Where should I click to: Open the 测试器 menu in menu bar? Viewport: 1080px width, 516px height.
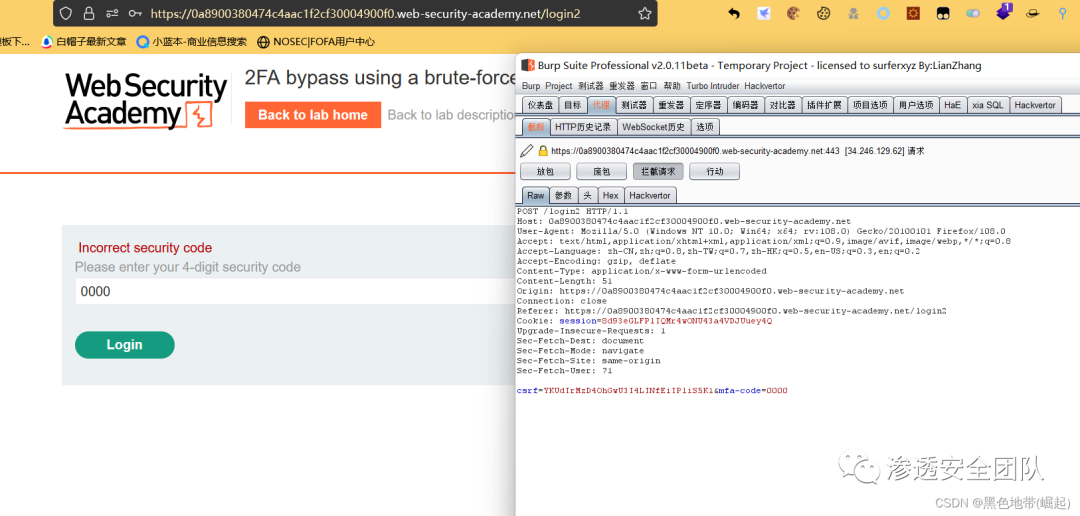pyautogui.click(x=590, y=86)
